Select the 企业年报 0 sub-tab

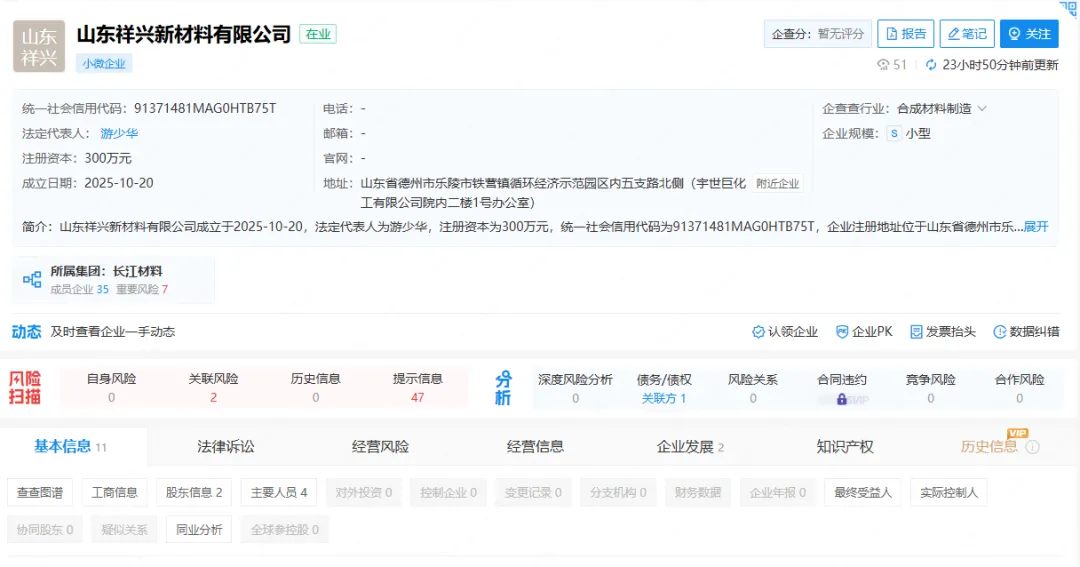(778, 493)
